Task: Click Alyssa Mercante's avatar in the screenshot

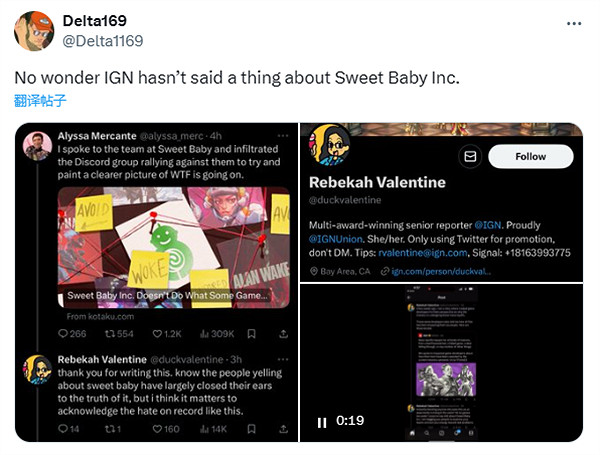Action: tap(38, 147)
